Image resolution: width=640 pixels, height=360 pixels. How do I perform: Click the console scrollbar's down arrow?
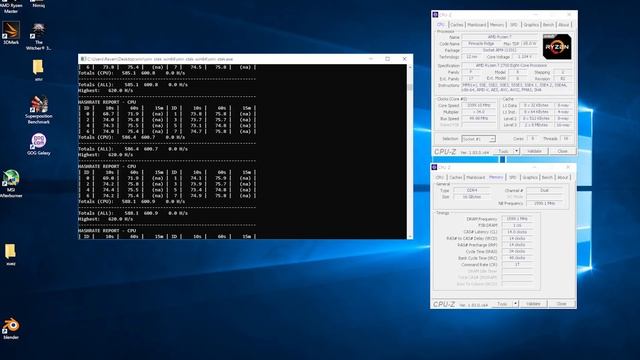(410, 236)
